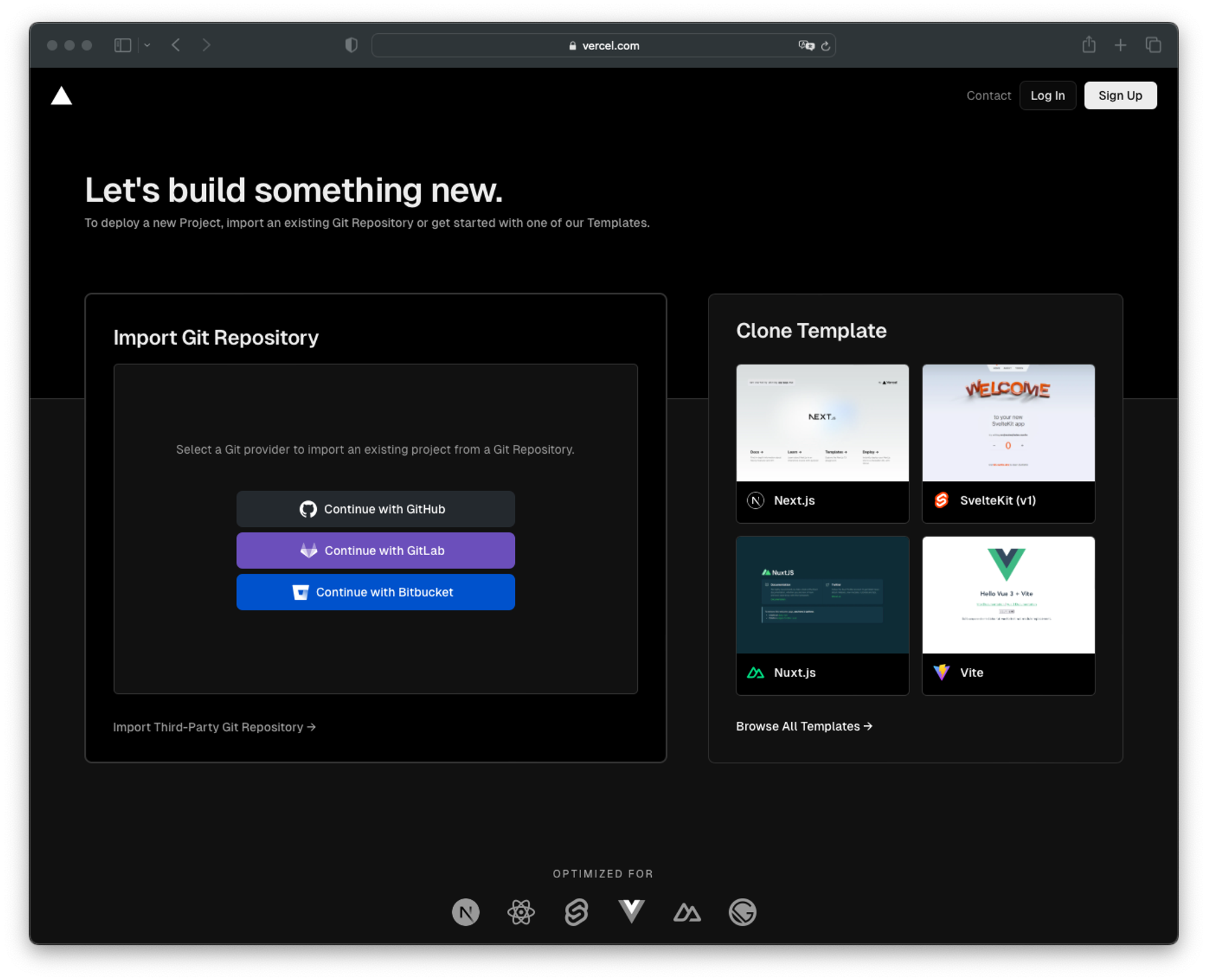Select the Nuxt.js template thumbnail
Screen dimensions: 1207x980
(x=823, y=595)
